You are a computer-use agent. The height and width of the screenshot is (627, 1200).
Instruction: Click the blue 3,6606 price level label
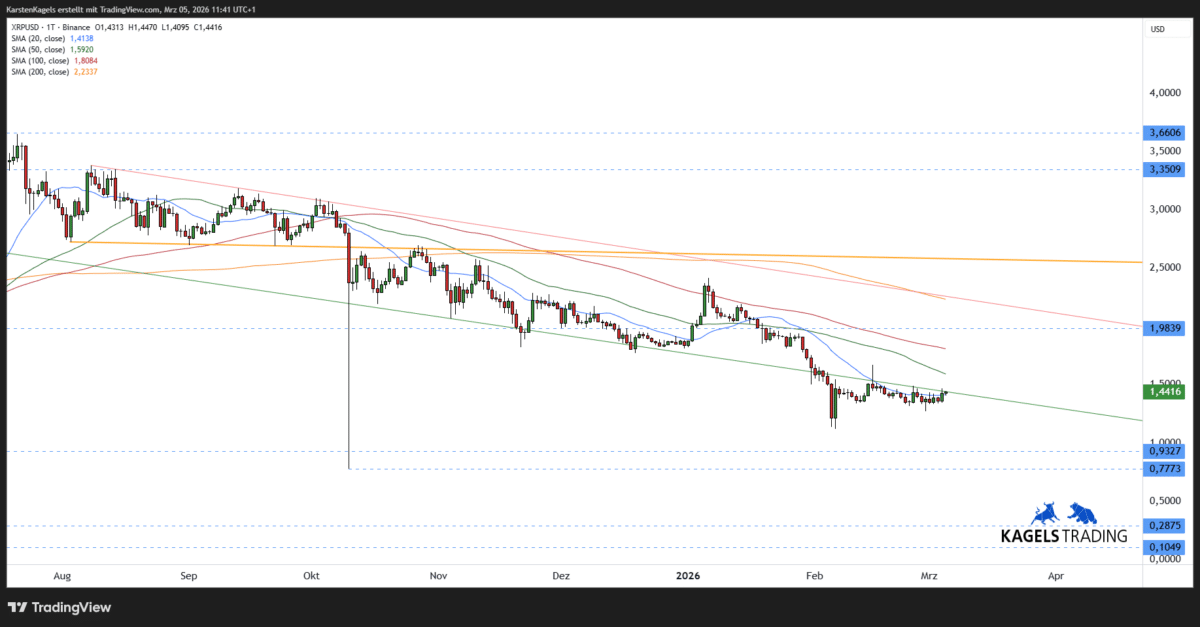pyautogui.click(x=1163, y=132)
